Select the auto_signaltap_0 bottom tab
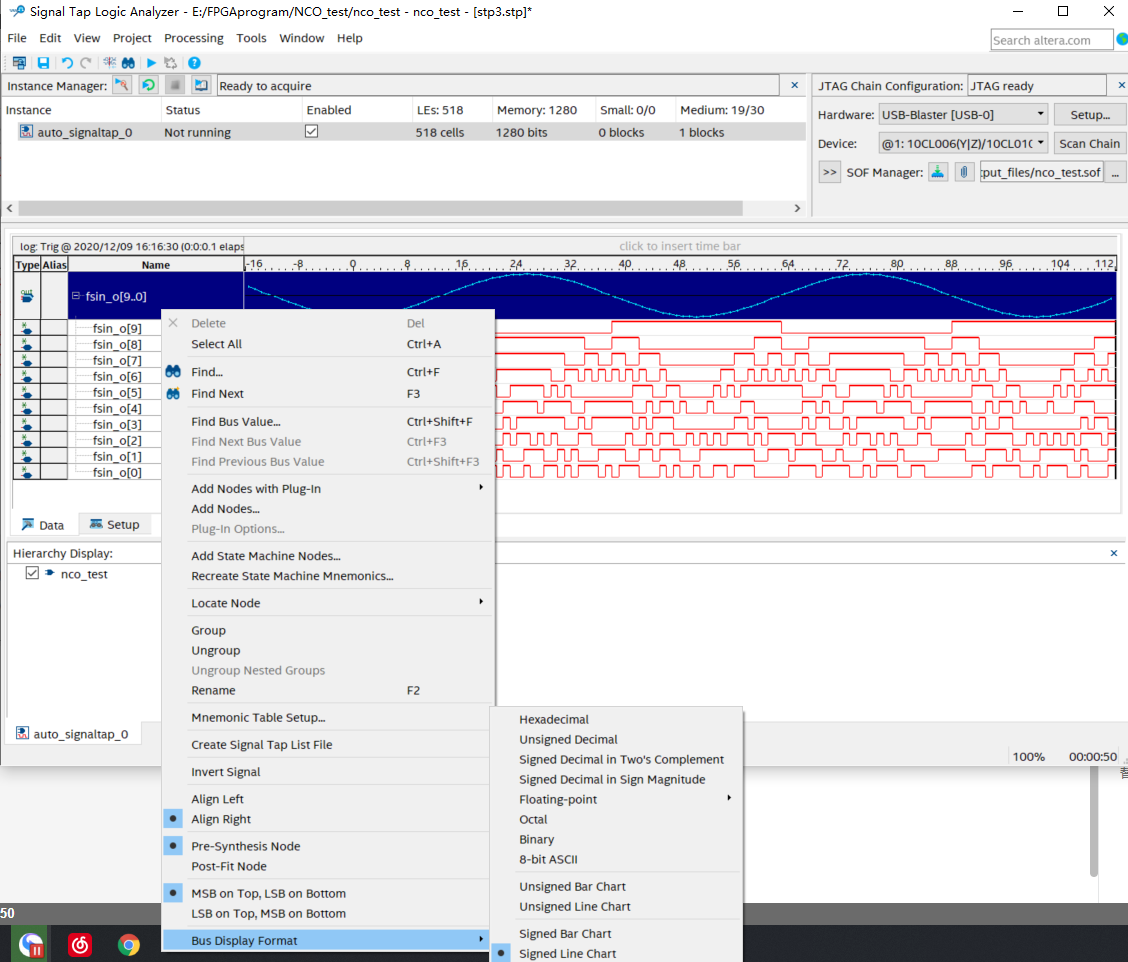This screenshot has width=1128, height=962. (73, 734)
